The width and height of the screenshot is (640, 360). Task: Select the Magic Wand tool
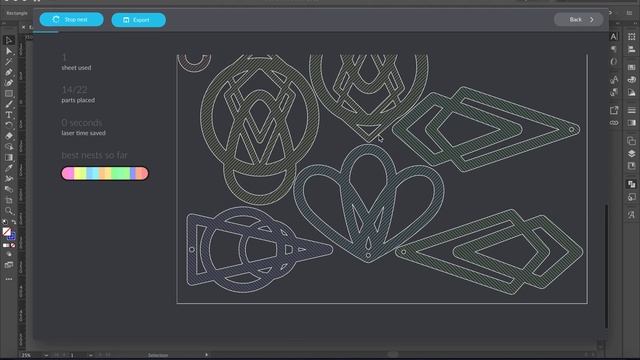9,62
